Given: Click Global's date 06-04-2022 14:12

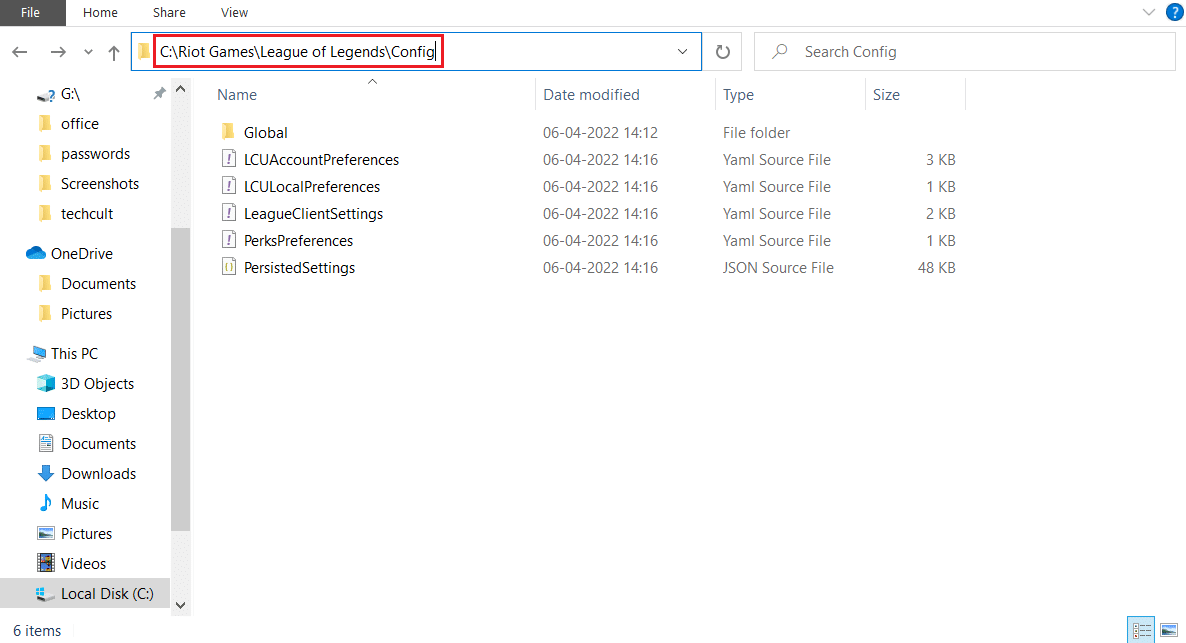Looking at the screenshot, I should click(601, 132).
